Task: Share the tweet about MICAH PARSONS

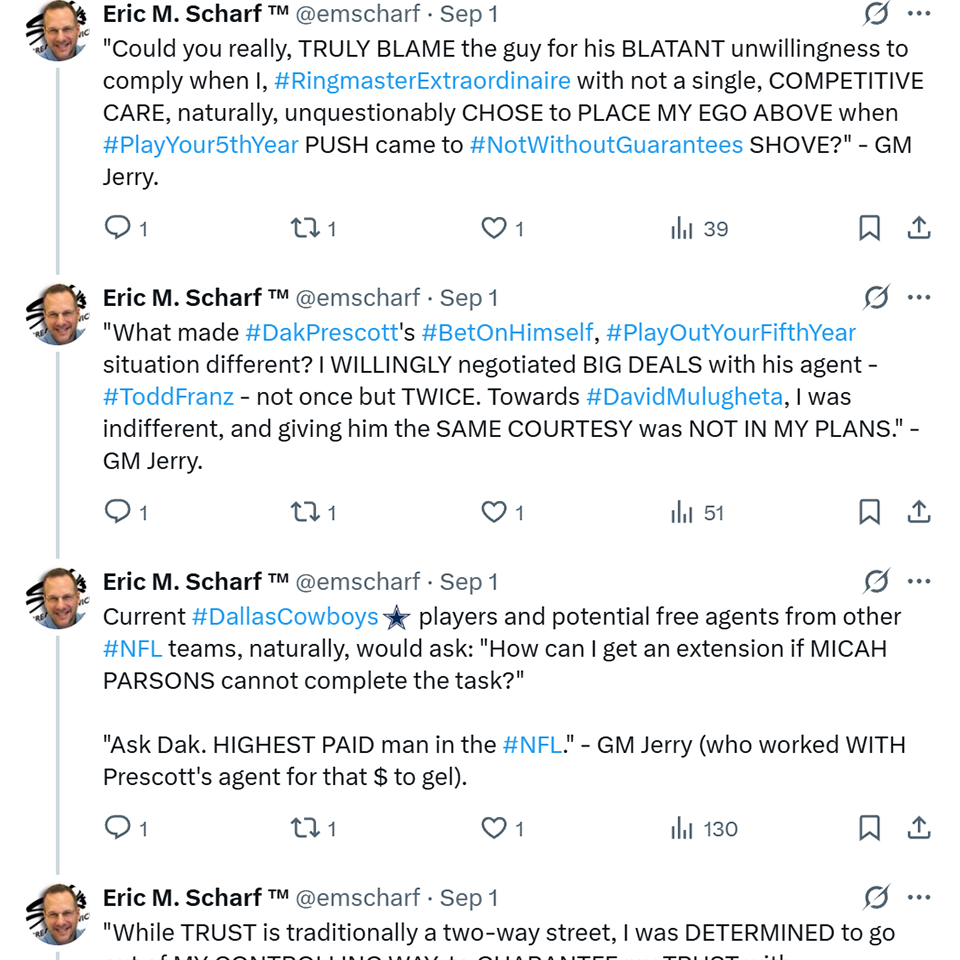Action: coord(919,828)
